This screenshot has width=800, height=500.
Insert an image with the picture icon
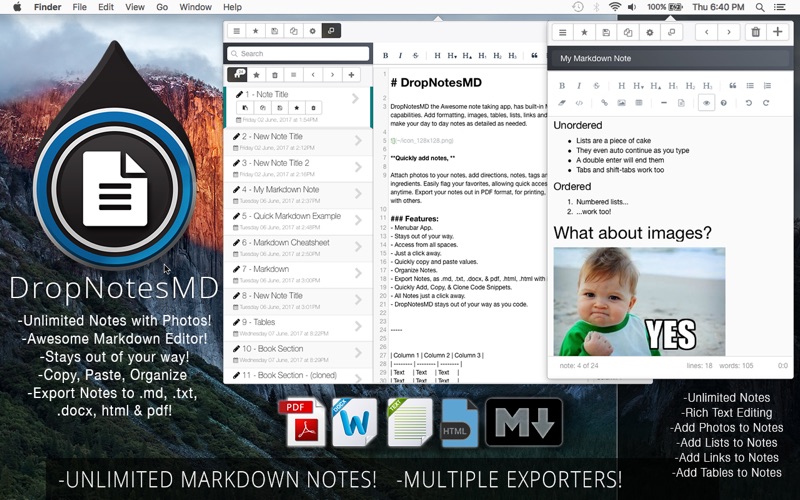point(621,103)
